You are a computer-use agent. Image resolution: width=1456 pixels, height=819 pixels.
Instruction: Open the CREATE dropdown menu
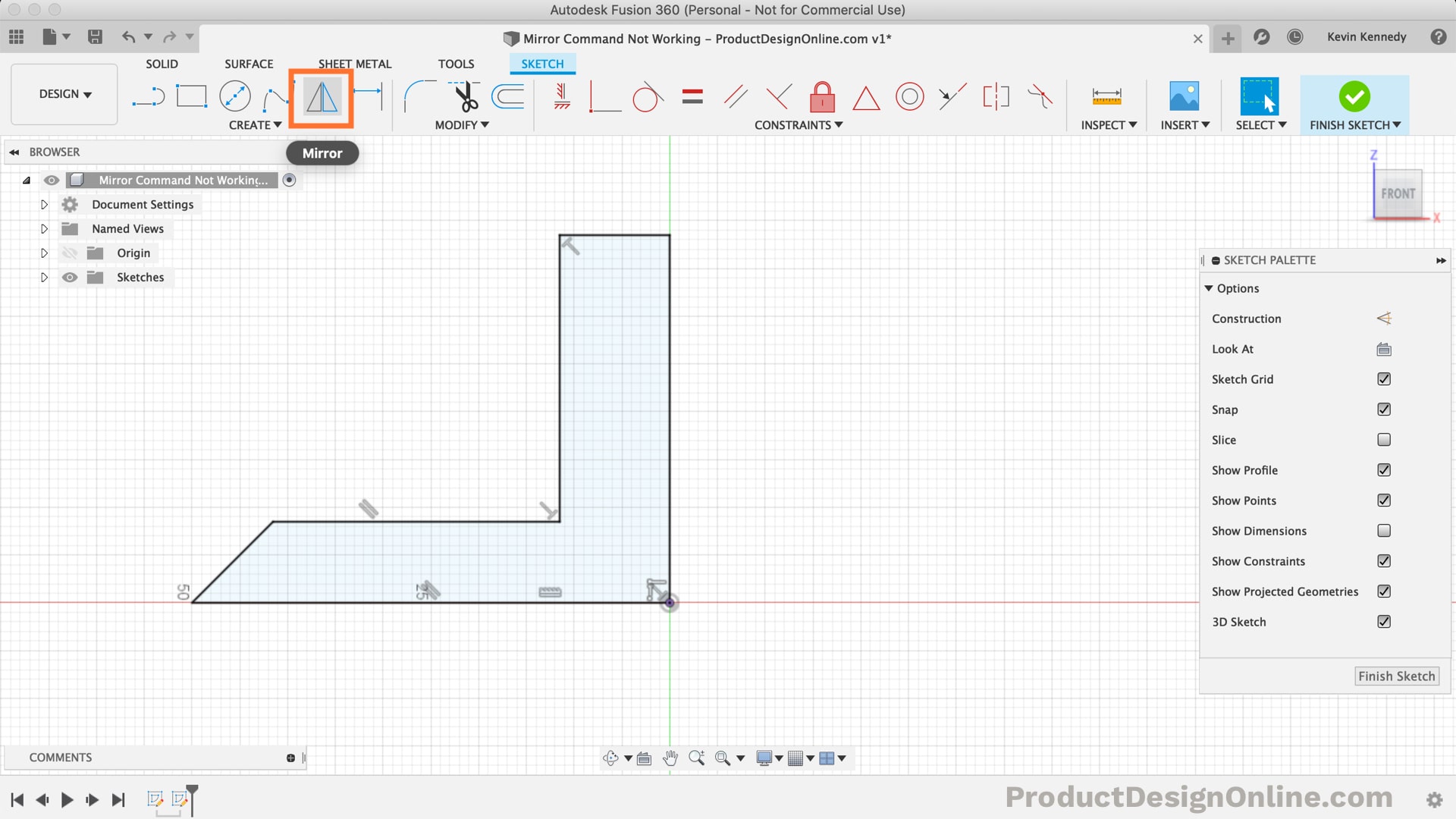point(255,125)
